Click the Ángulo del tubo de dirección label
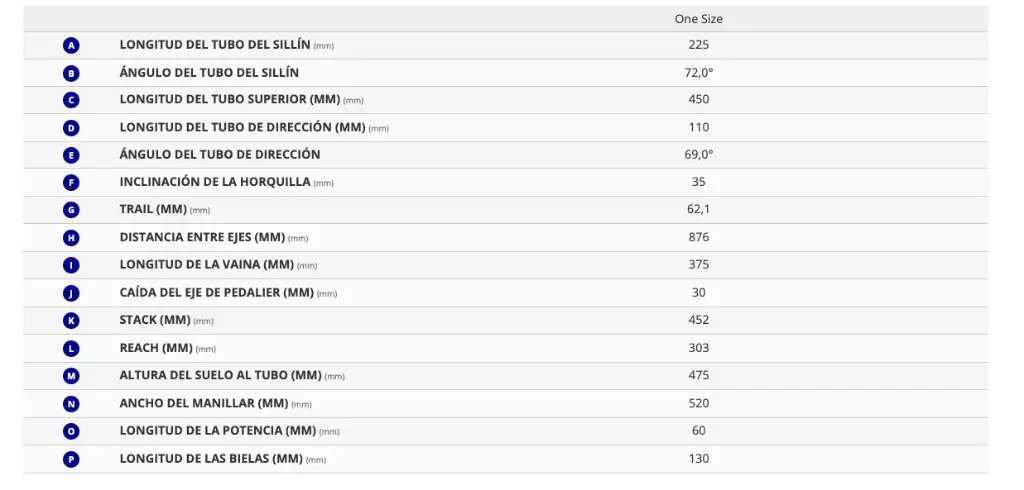1024x490 pixels. pos(220,155)
